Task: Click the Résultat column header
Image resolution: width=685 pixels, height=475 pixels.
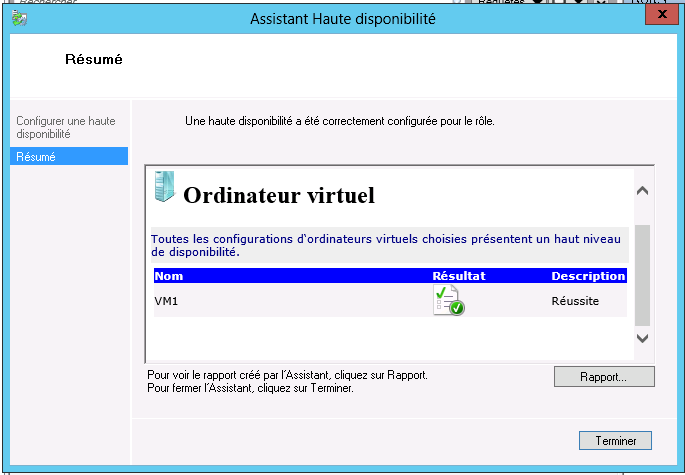Action: (459, 276)
